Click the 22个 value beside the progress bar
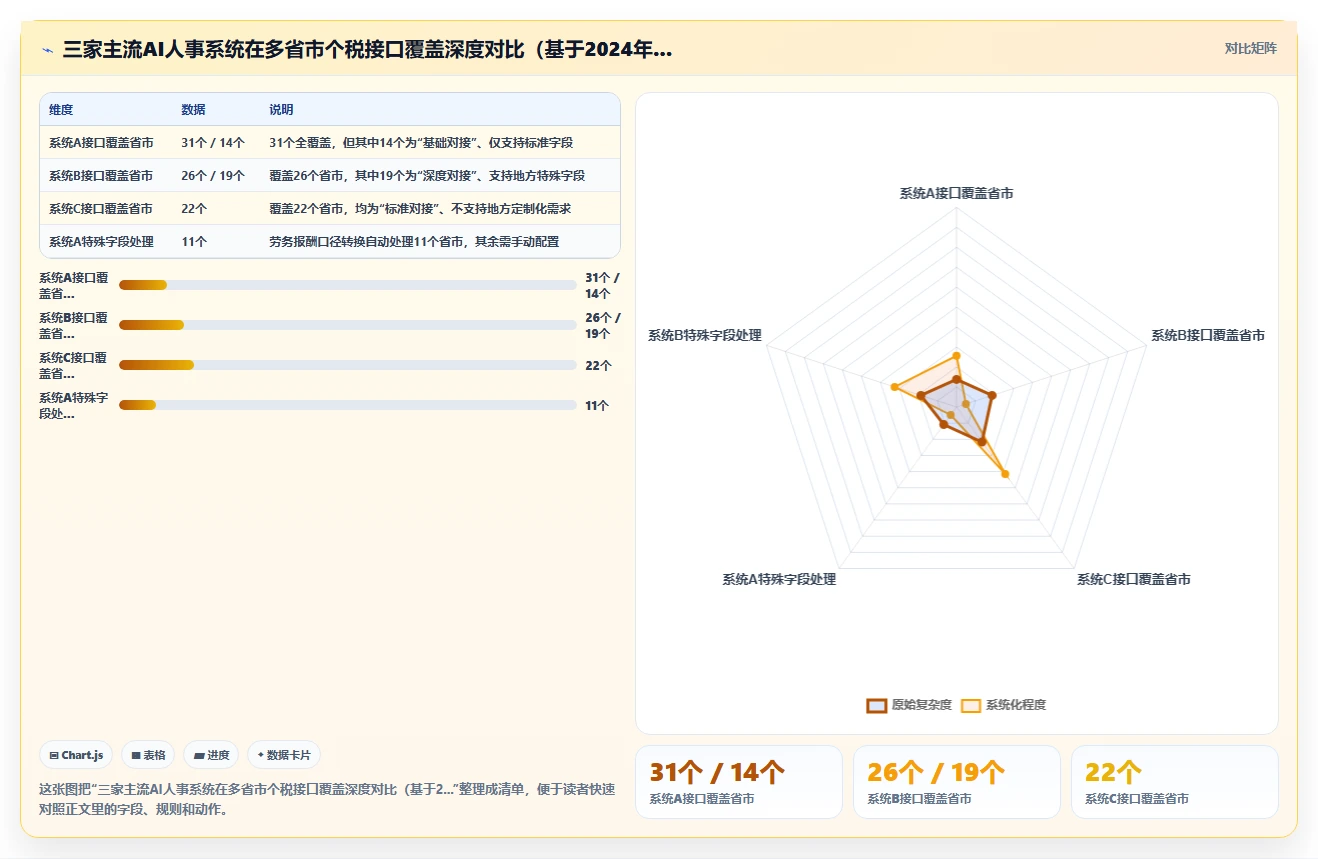 click(598, 366)
